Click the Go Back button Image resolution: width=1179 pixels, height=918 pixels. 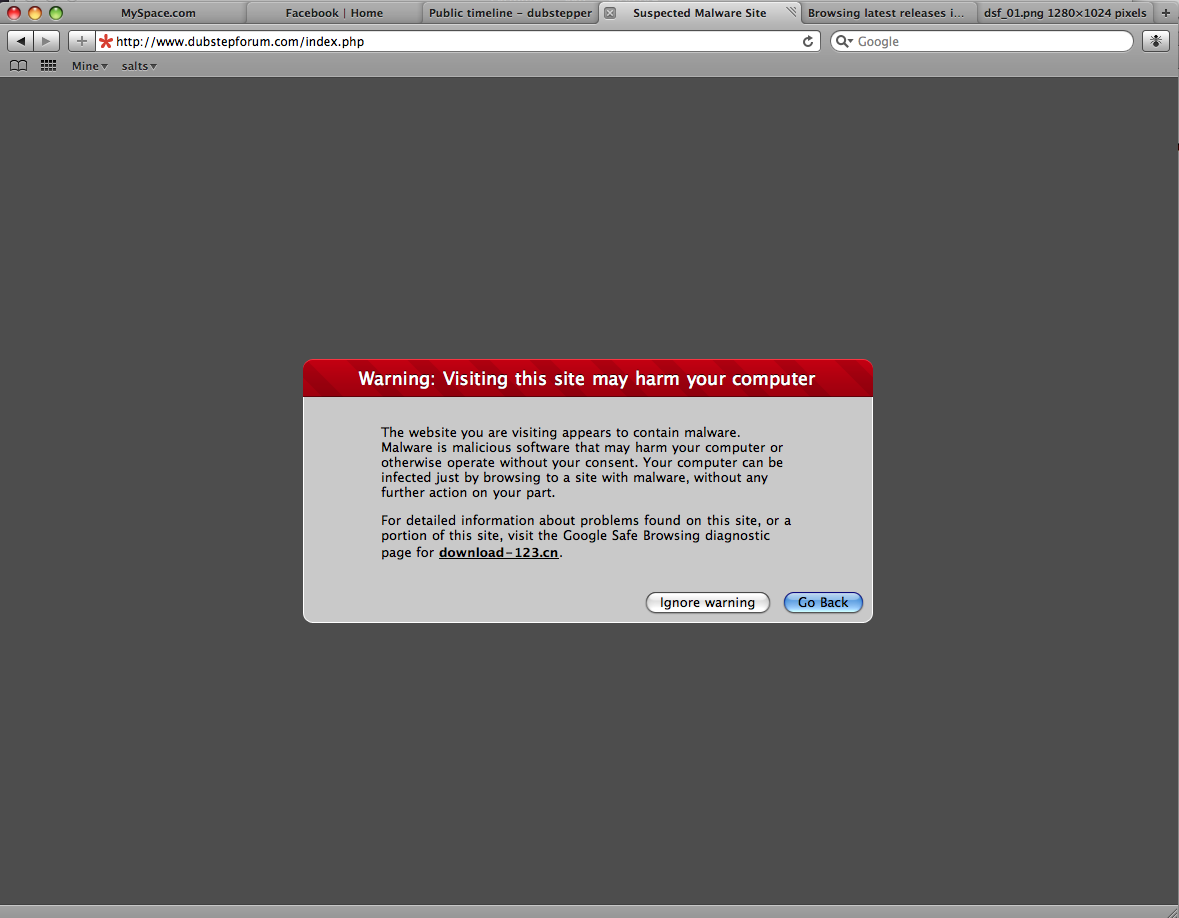pyautogui.click(x=823, y=602)
